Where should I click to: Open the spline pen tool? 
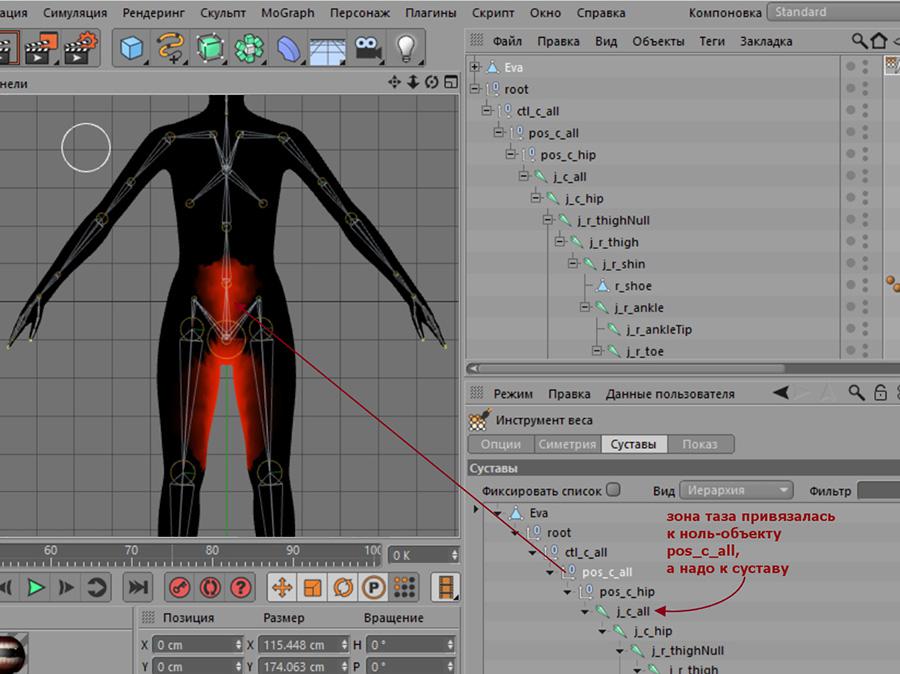[x=170, y=47]
